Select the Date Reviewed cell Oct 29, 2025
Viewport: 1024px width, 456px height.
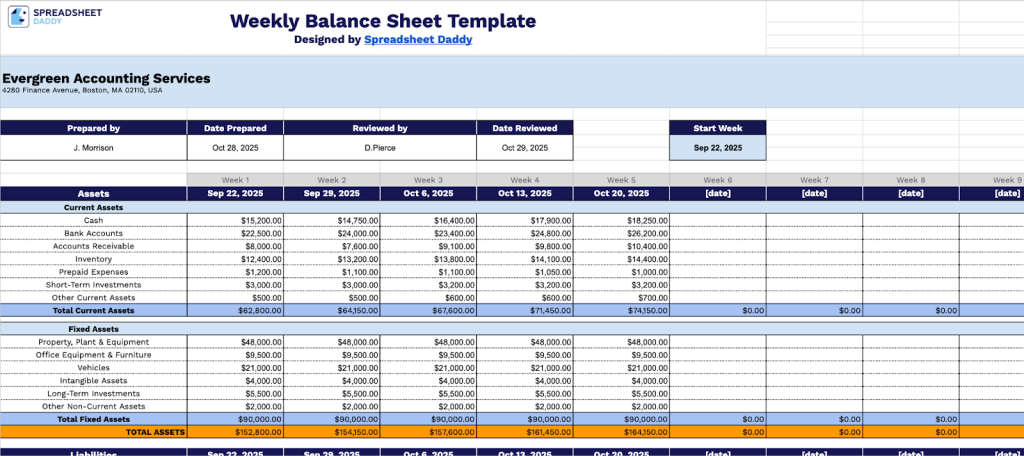click(x=525, y=147)
